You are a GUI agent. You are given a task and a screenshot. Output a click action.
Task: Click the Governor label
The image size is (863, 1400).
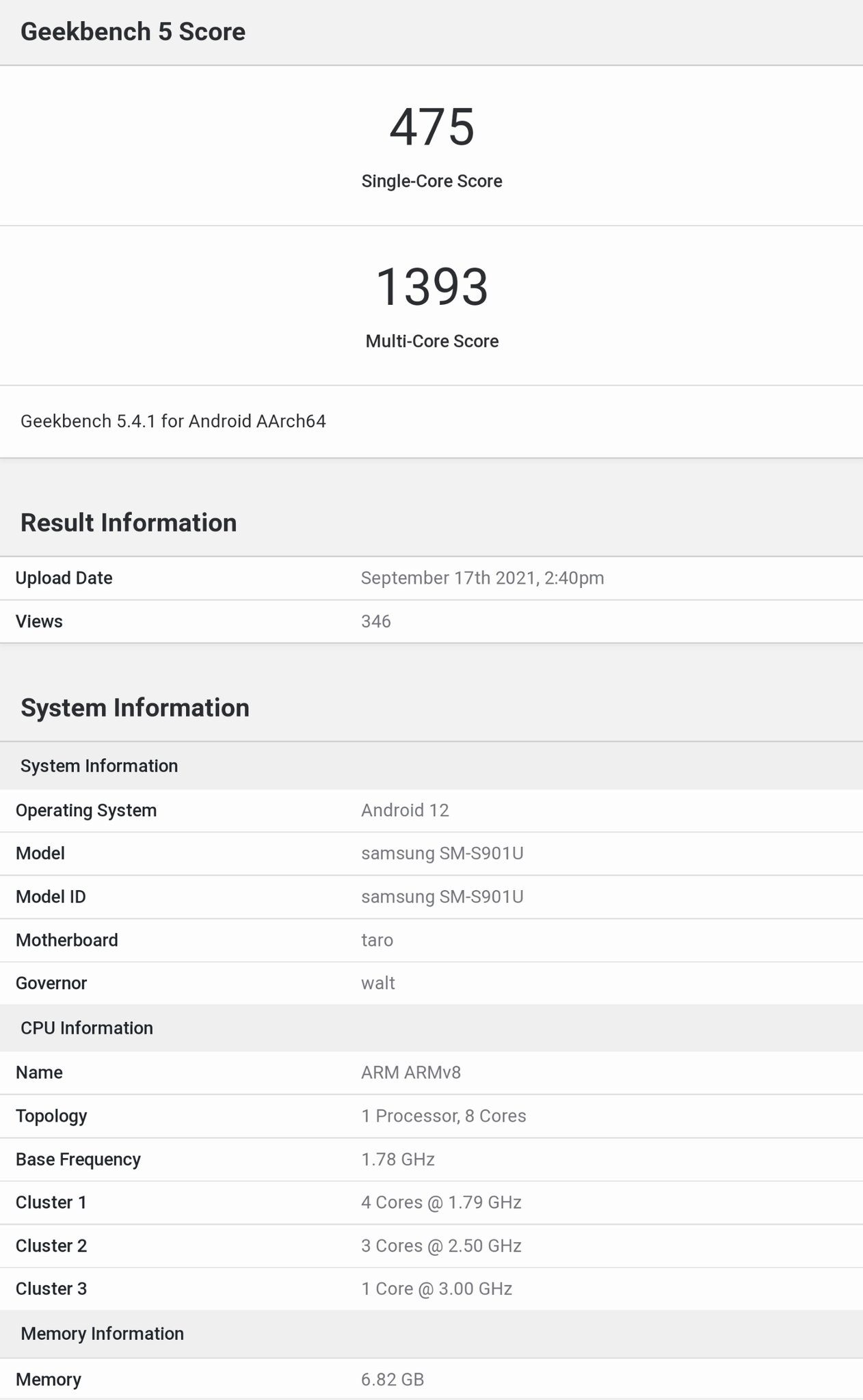(51, 984)
